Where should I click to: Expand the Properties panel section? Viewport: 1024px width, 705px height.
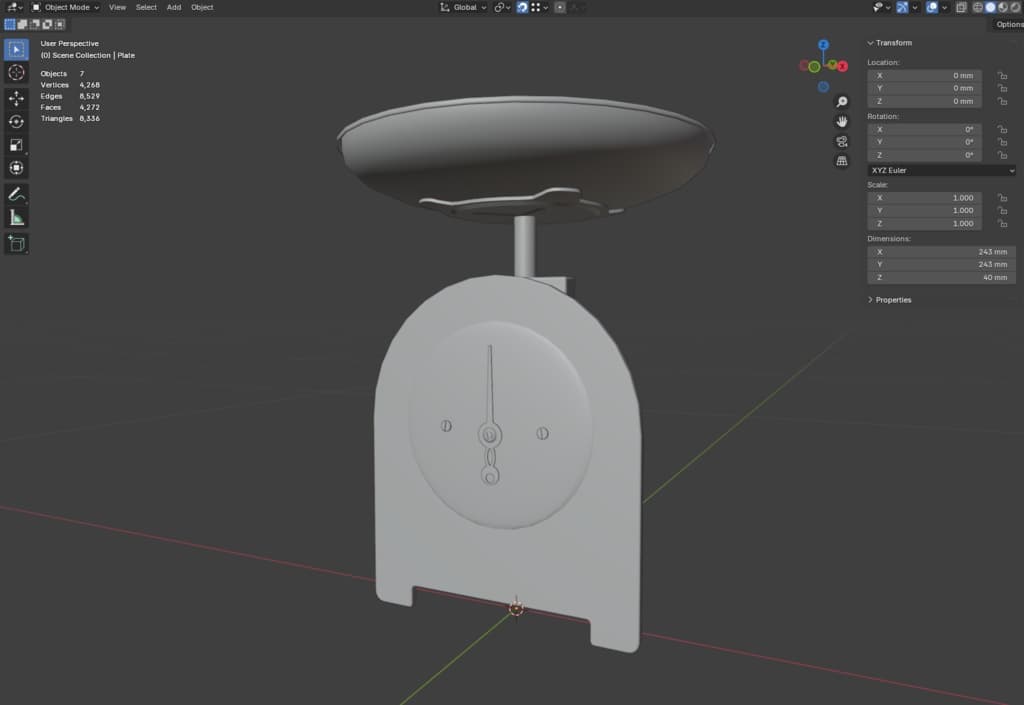893,300
